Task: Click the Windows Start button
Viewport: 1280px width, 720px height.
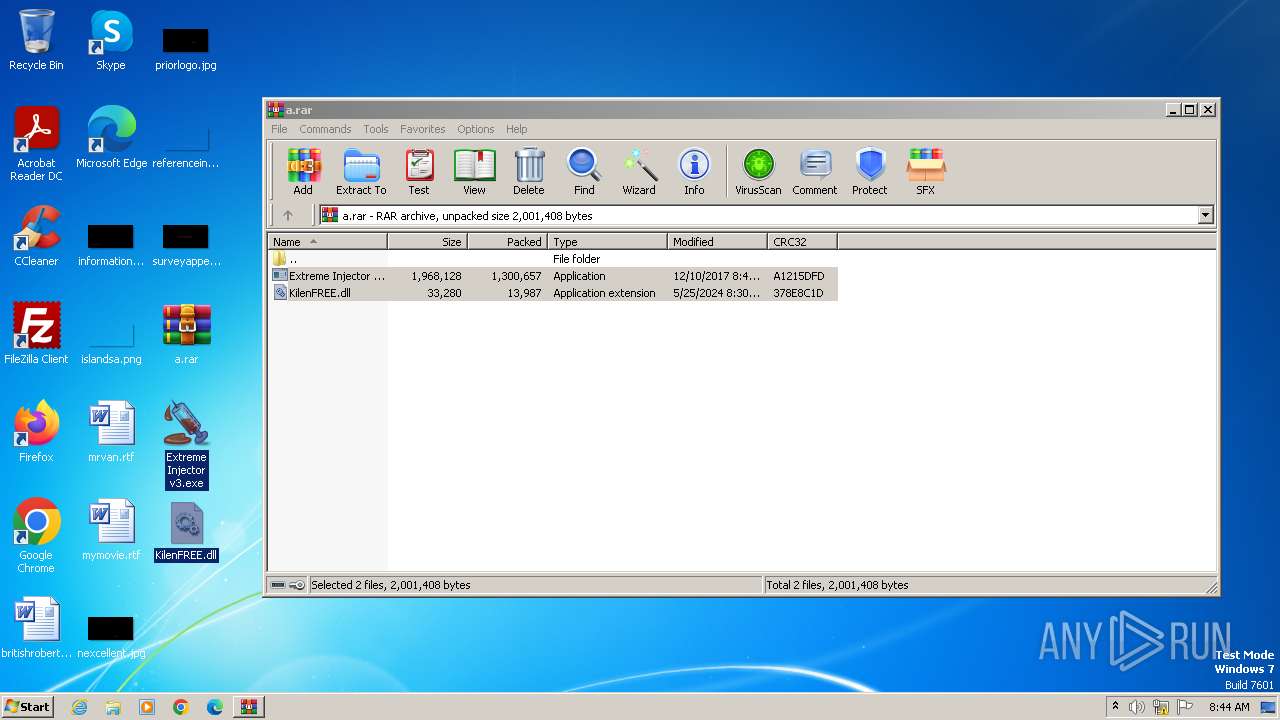Action: pyautogui.click(x=28, y=706)
